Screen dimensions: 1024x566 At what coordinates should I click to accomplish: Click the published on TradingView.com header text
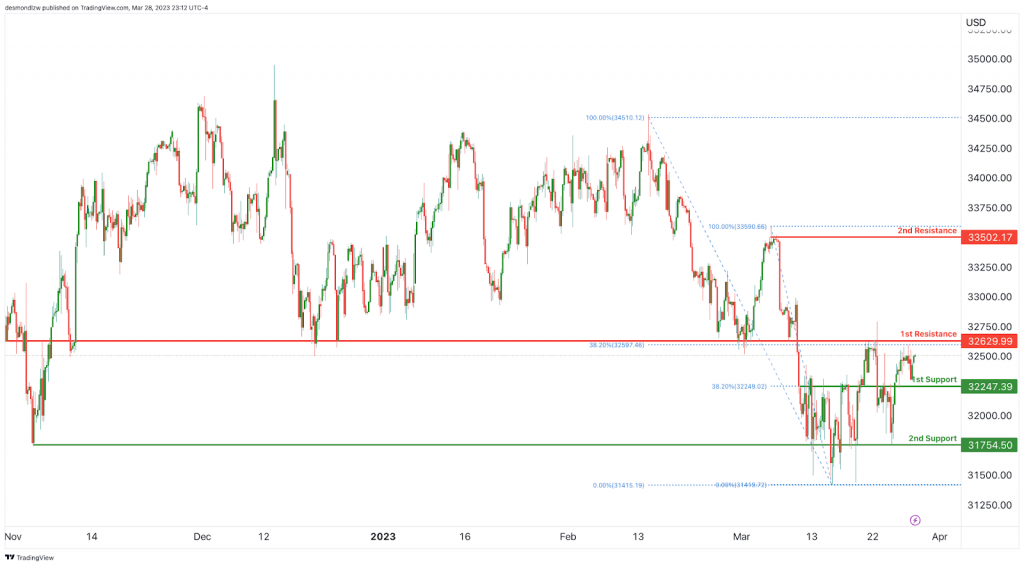92,8
